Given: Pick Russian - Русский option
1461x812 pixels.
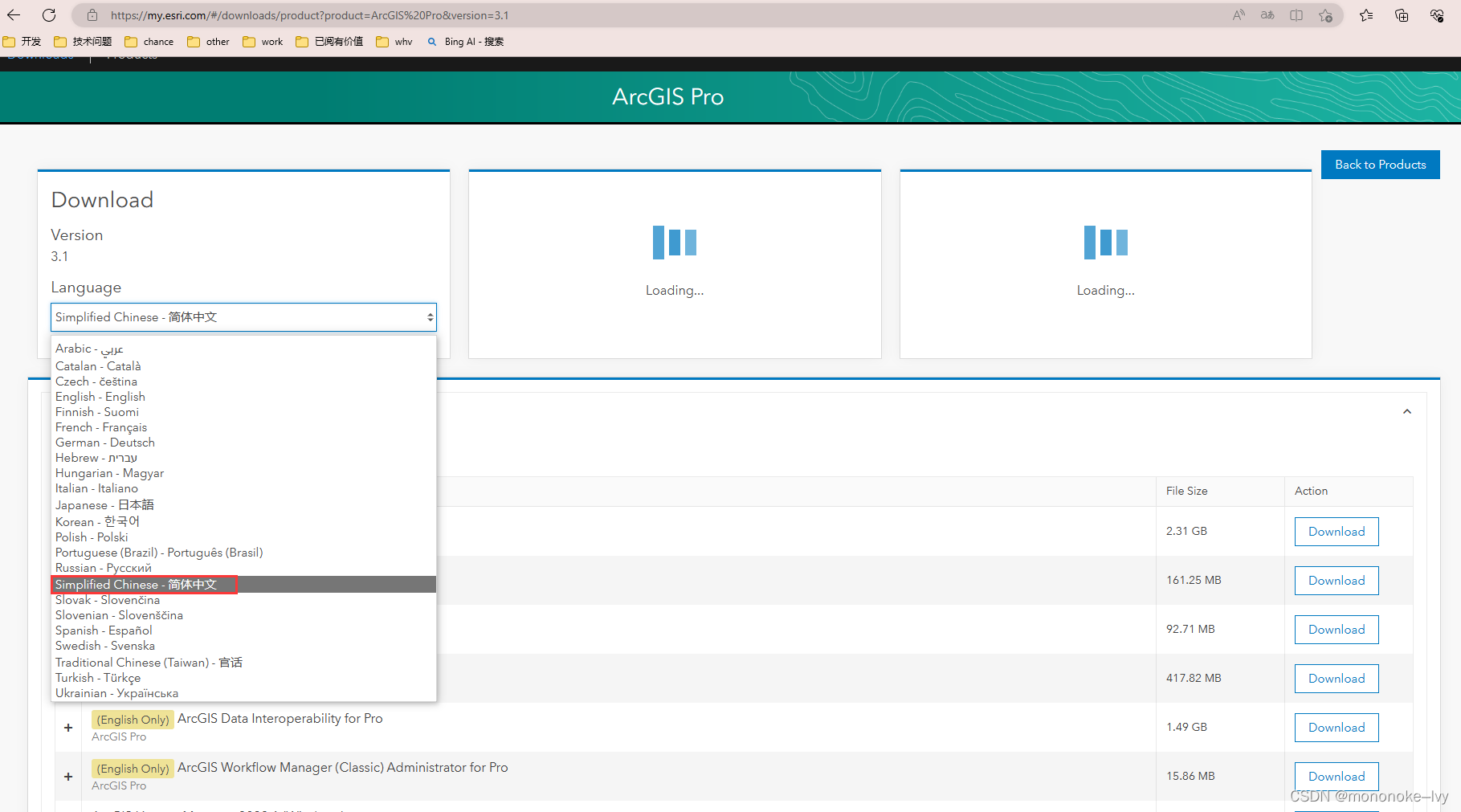Looking at the screenshot, I should tap(243, 568).
